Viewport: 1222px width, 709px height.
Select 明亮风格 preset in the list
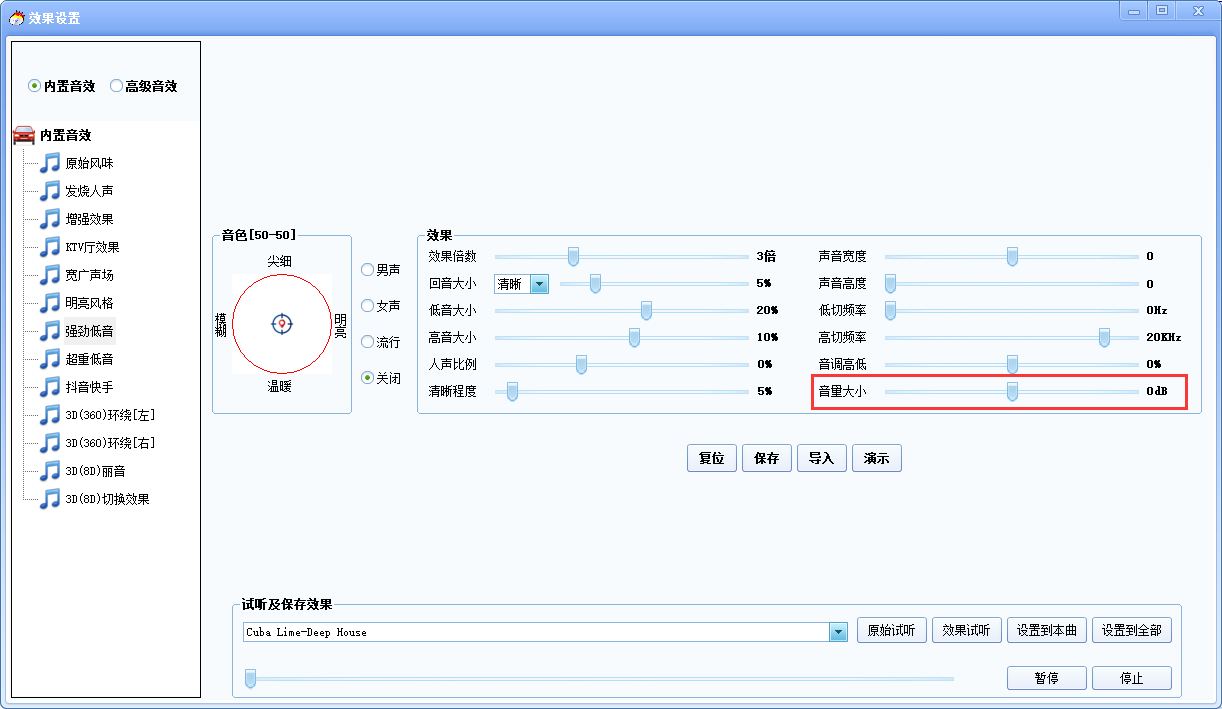pos(89,303)
